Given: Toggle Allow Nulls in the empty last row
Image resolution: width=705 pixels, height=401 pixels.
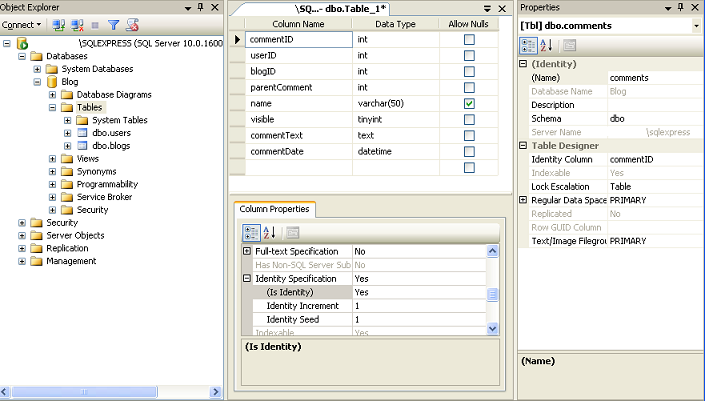Looking at the screenshot, I should click(x=469, y=168).
